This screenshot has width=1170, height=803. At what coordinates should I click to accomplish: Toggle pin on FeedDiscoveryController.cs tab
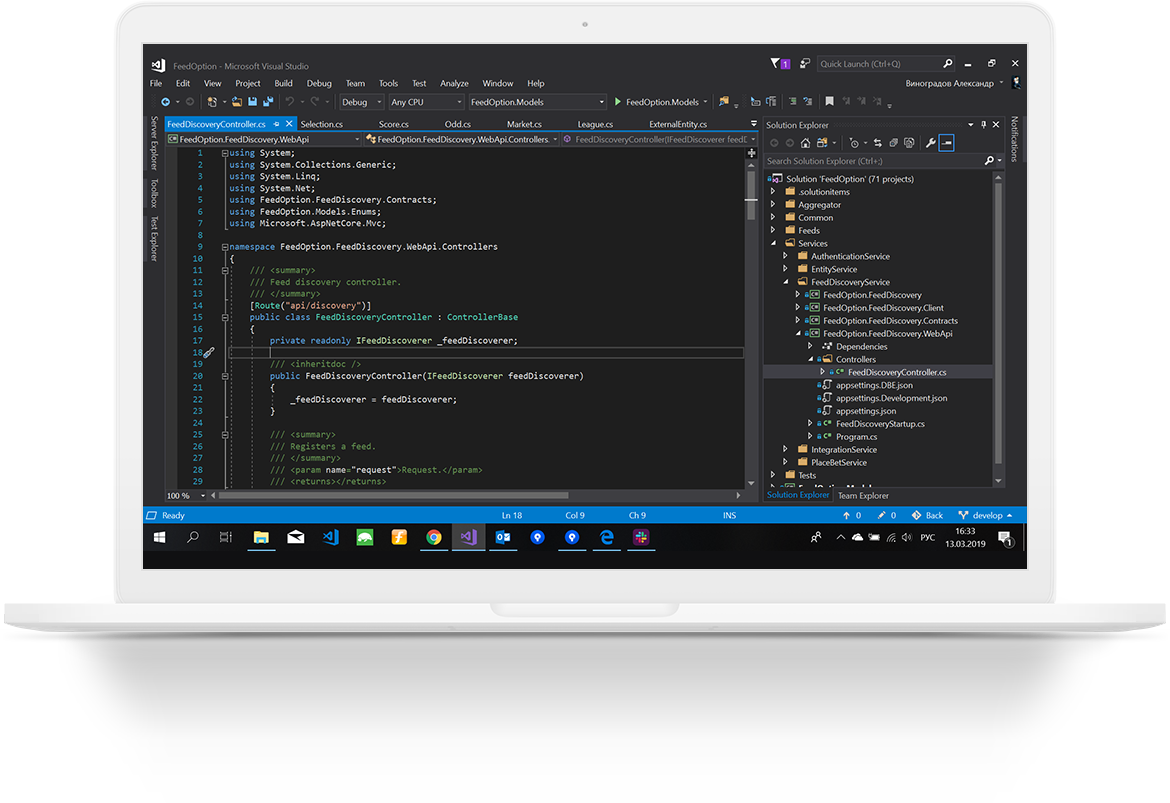click(276, 124)
